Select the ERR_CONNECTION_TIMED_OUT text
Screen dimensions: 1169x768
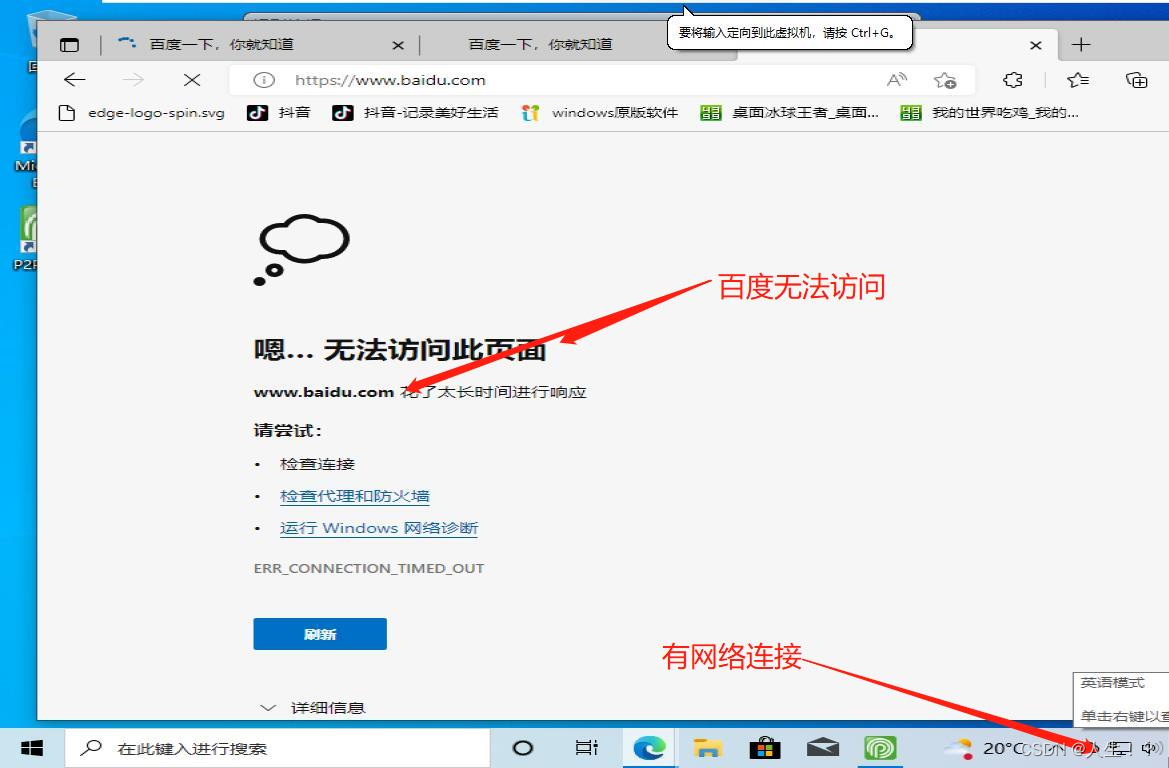[369, 568]
